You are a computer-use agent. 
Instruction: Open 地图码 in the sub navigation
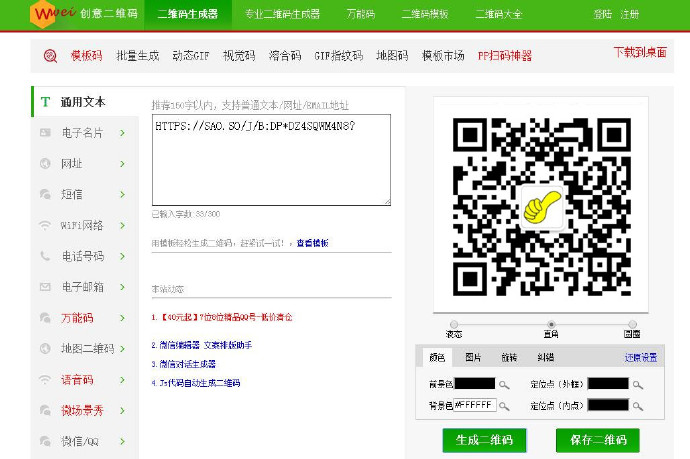[x=392, y=56]
